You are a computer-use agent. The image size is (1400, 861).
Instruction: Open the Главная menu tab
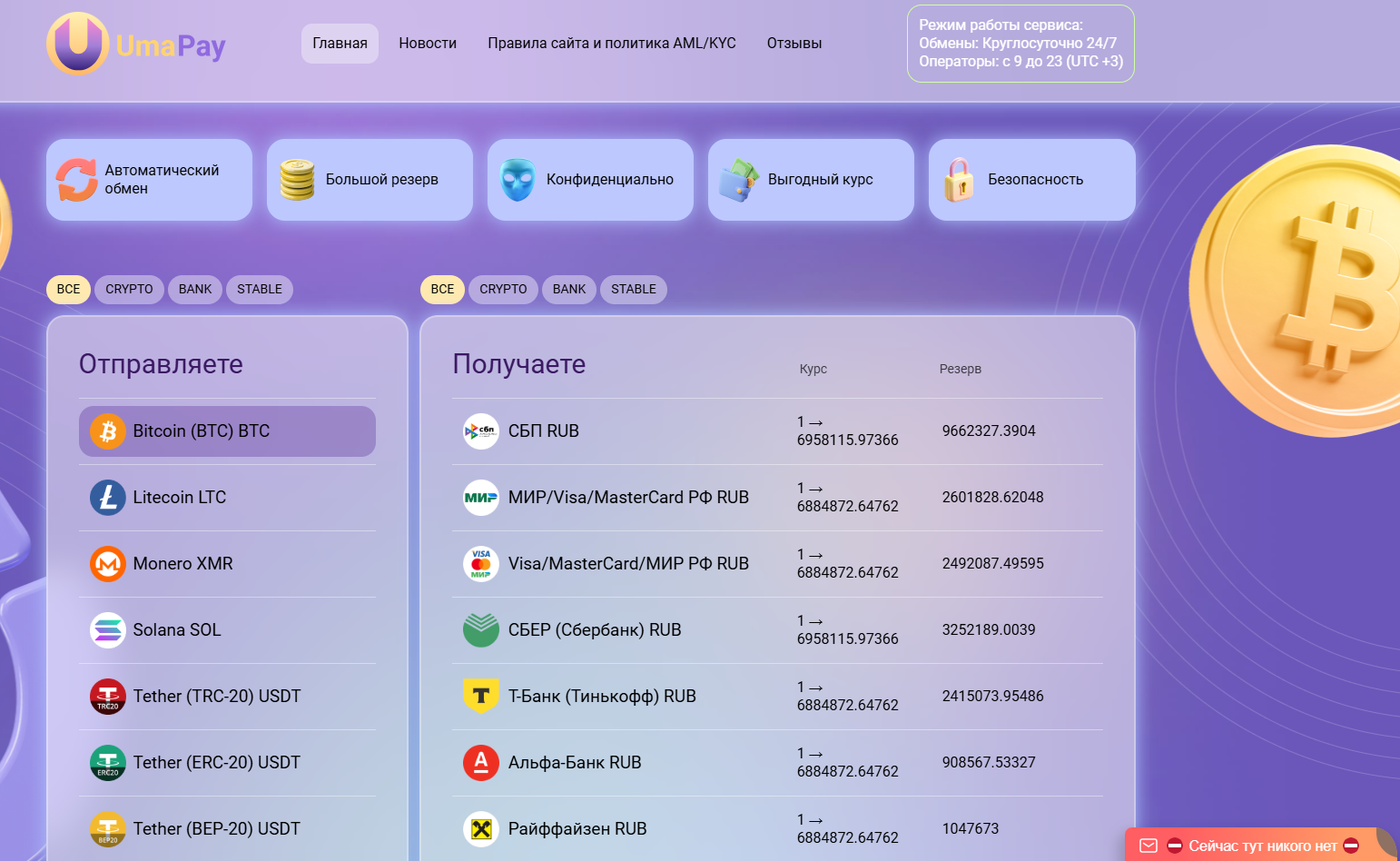pyautogui.click(x=340, y=44)
